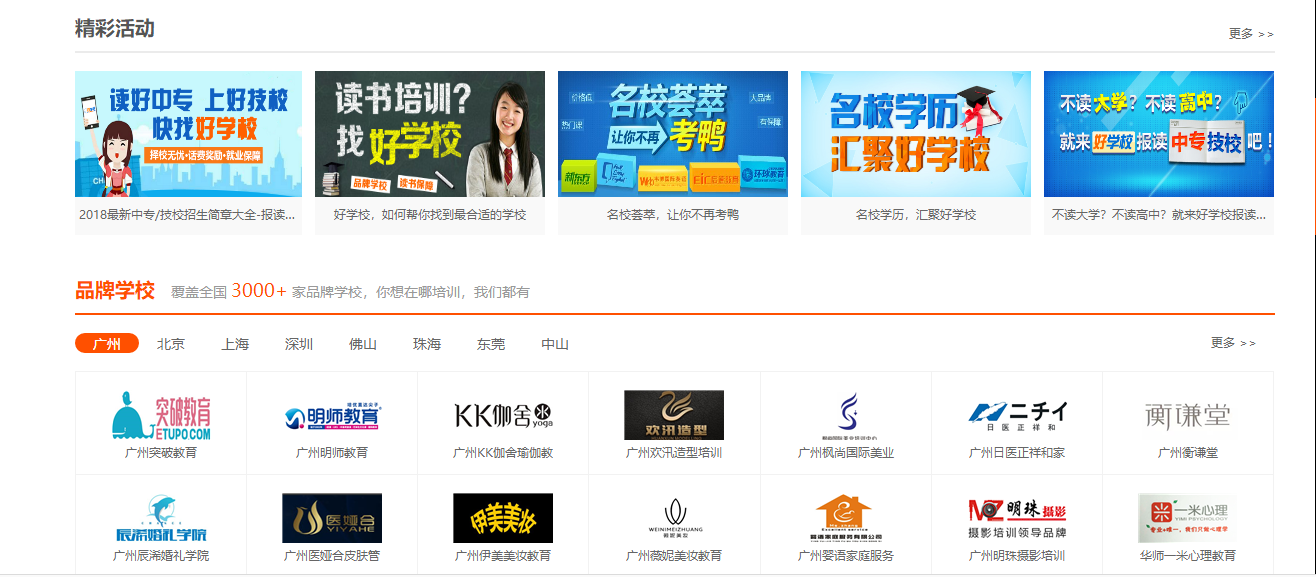
Task: Switch to the 东莞 city tab
Action: [491, 344]
